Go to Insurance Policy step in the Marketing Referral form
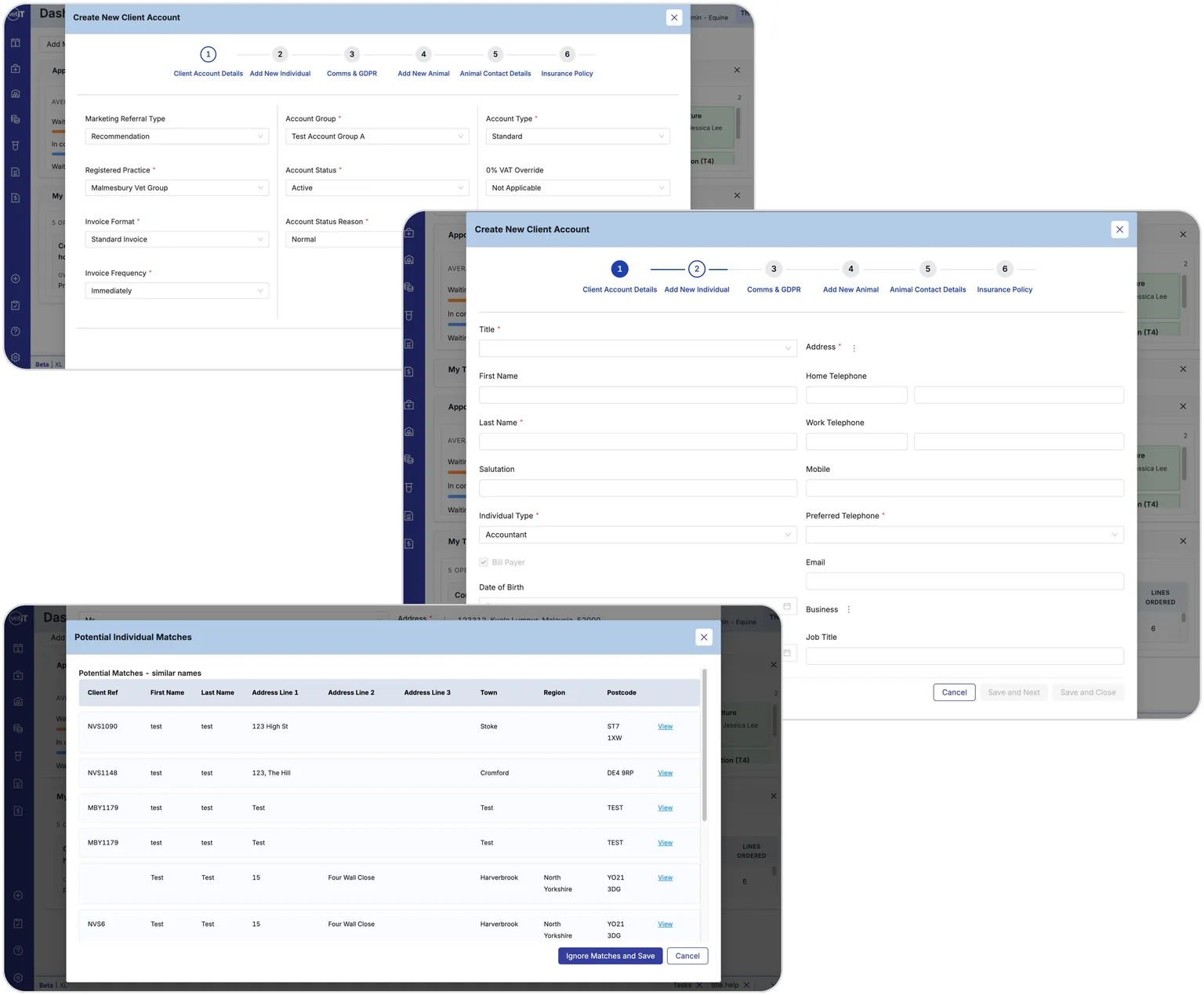Viewport: 1204px width, 995px height. coord(568,63)
